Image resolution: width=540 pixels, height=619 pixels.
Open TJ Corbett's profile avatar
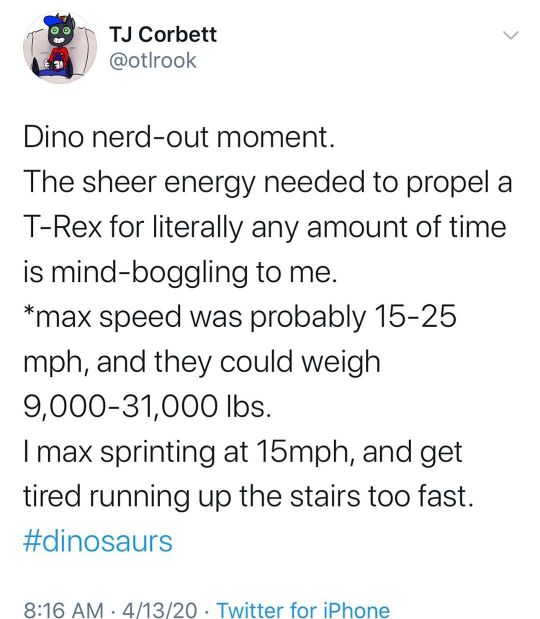tap(60, 47)
